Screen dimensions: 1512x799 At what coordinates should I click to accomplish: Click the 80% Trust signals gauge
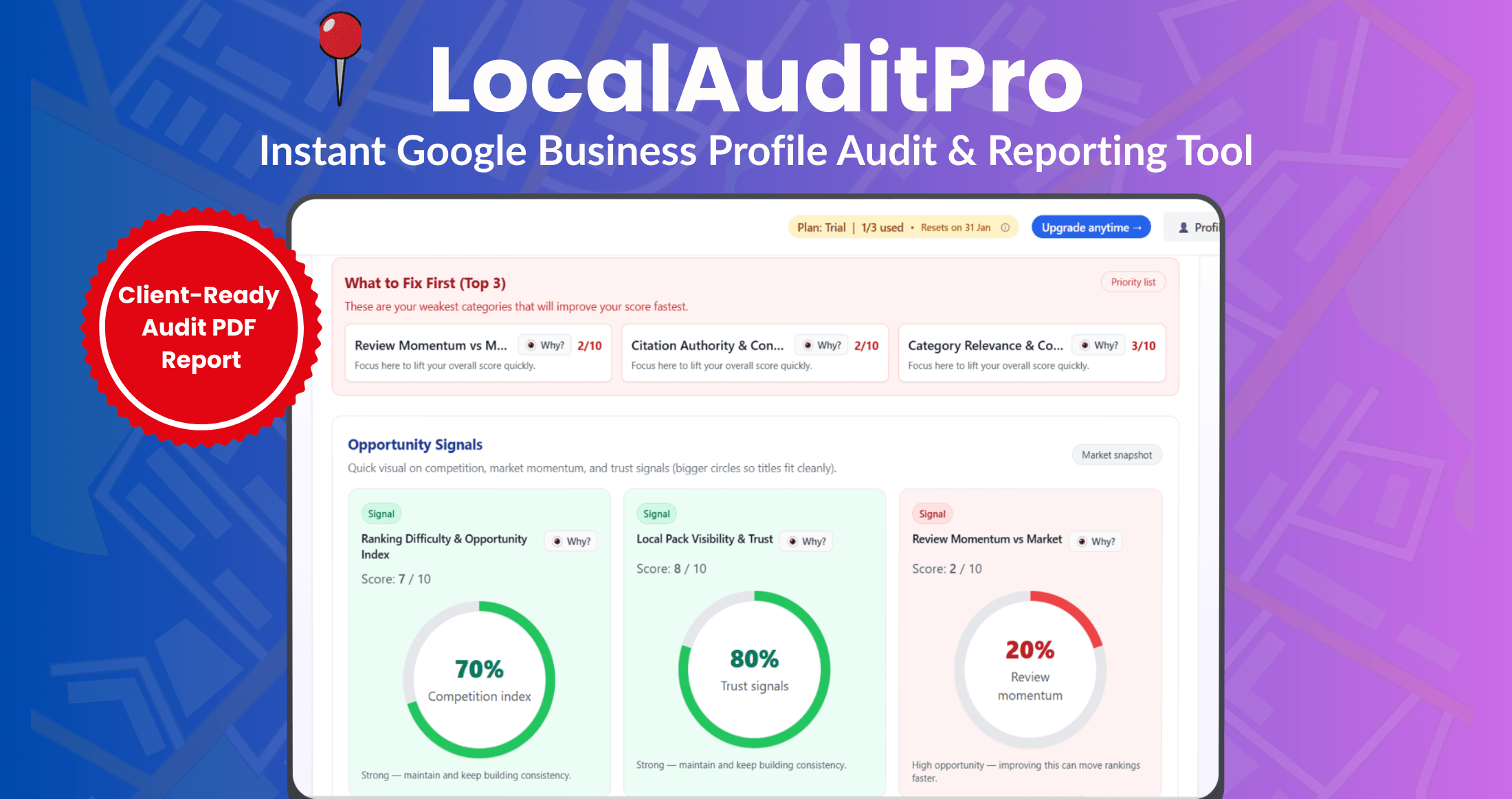click(754, 669)
